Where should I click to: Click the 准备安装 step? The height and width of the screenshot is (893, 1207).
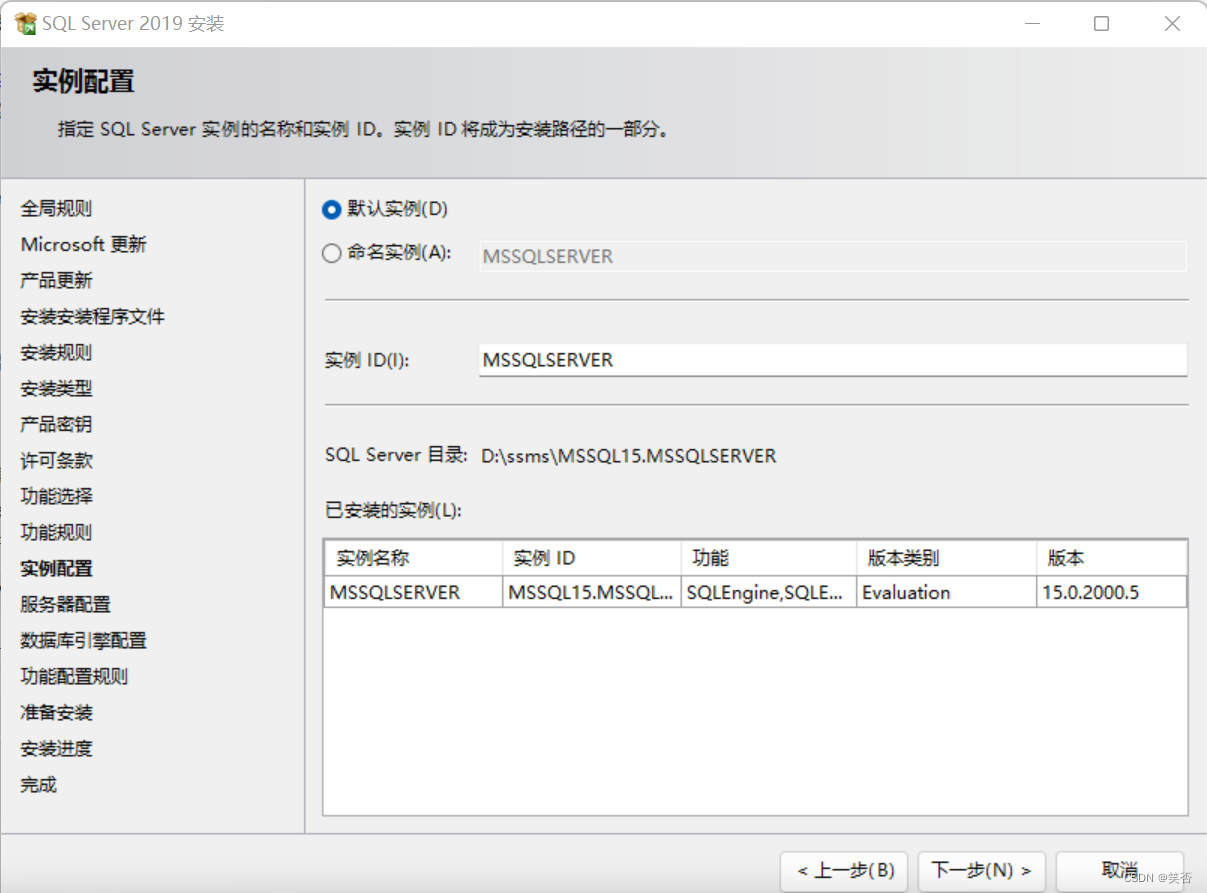point(56,712)
